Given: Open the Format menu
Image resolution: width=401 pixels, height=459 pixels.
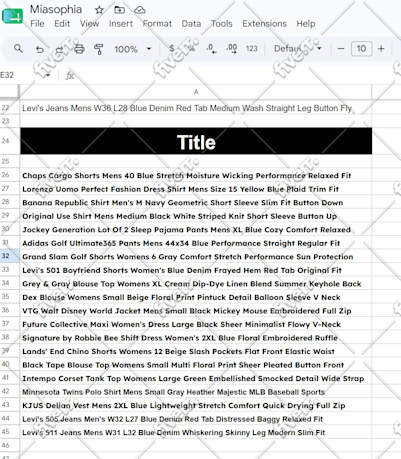Looking at the screenshot, I should click(157, 24).
